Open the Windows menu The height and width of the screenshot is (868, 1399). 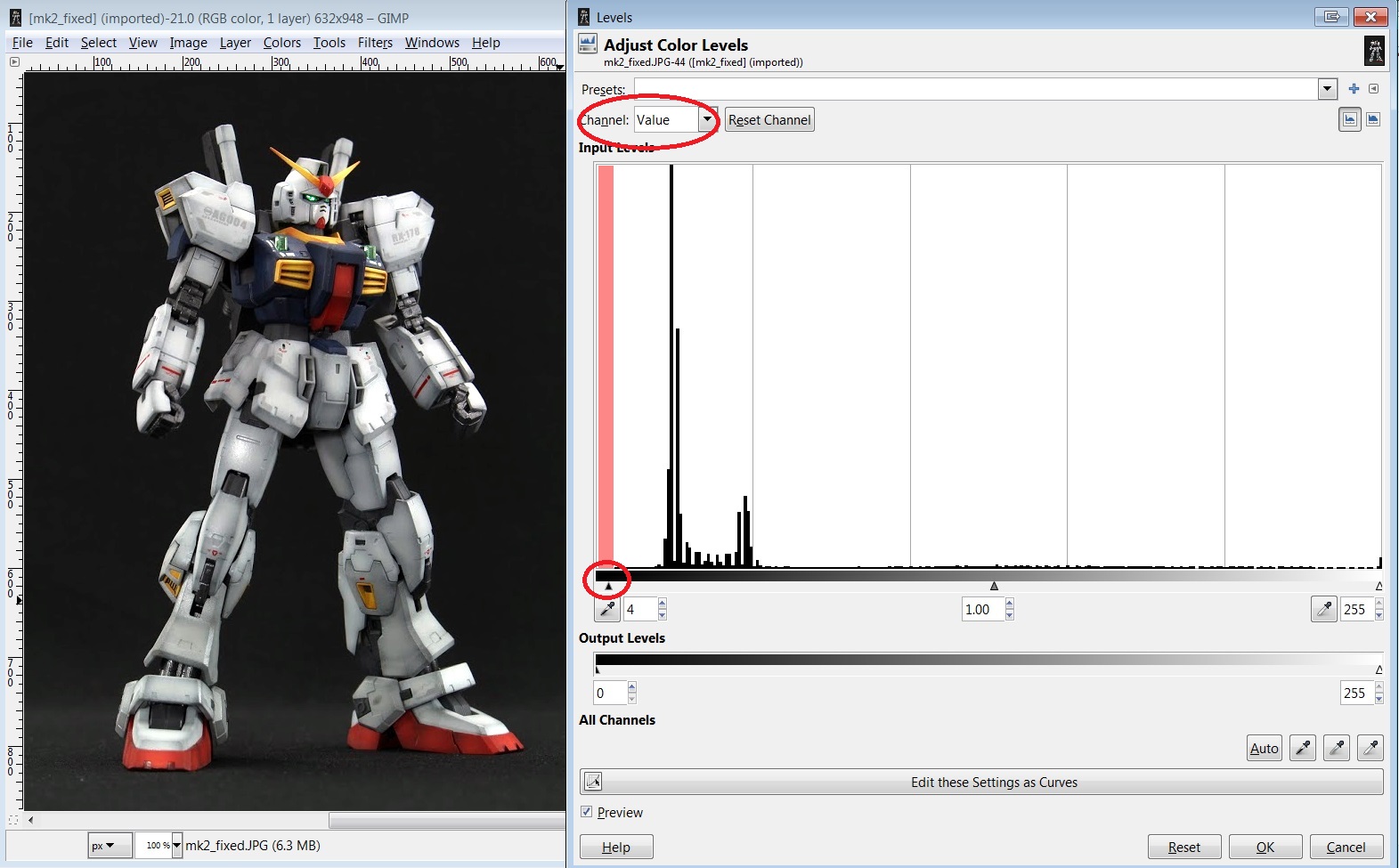coord(432,42)
